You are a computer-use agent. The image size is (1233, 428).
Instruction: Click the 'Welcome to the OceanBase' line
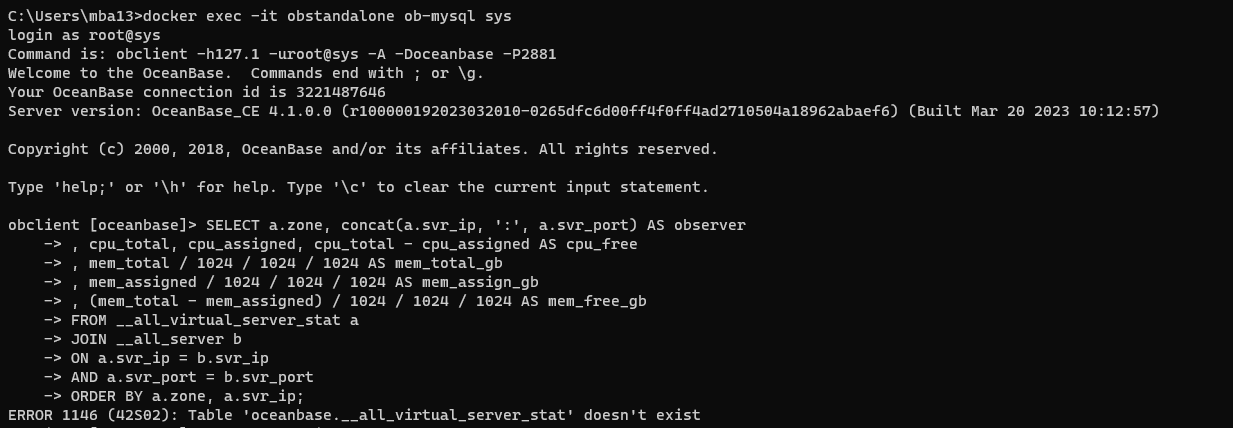273,73
